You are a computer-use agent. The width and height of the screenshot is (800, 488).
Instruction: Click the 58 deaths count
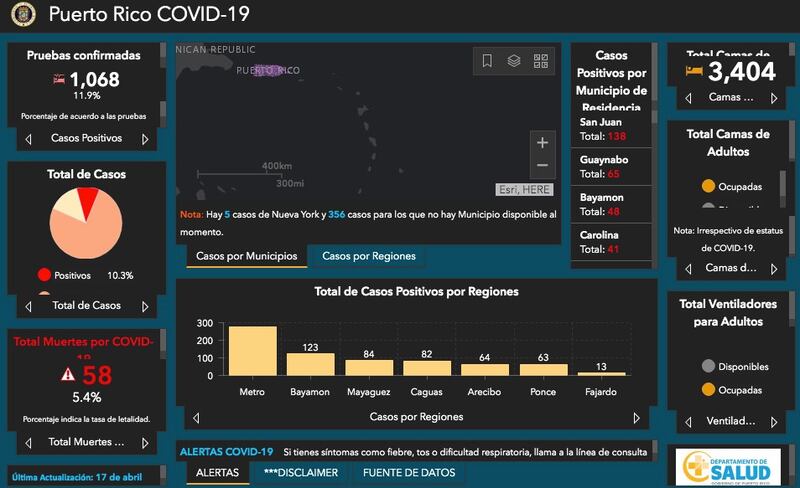pyautogui.click(x=97, y=375)
